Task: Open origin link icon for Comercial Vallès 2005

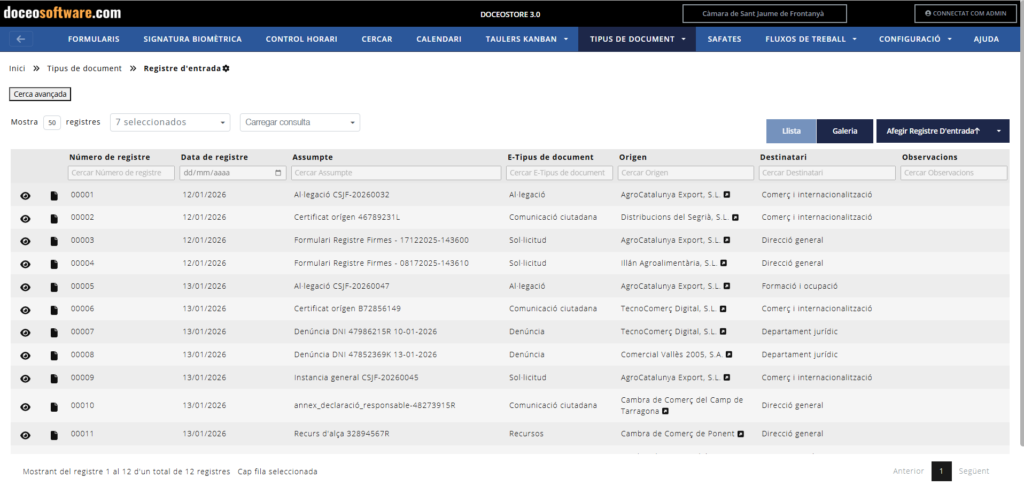Action: 729,354
